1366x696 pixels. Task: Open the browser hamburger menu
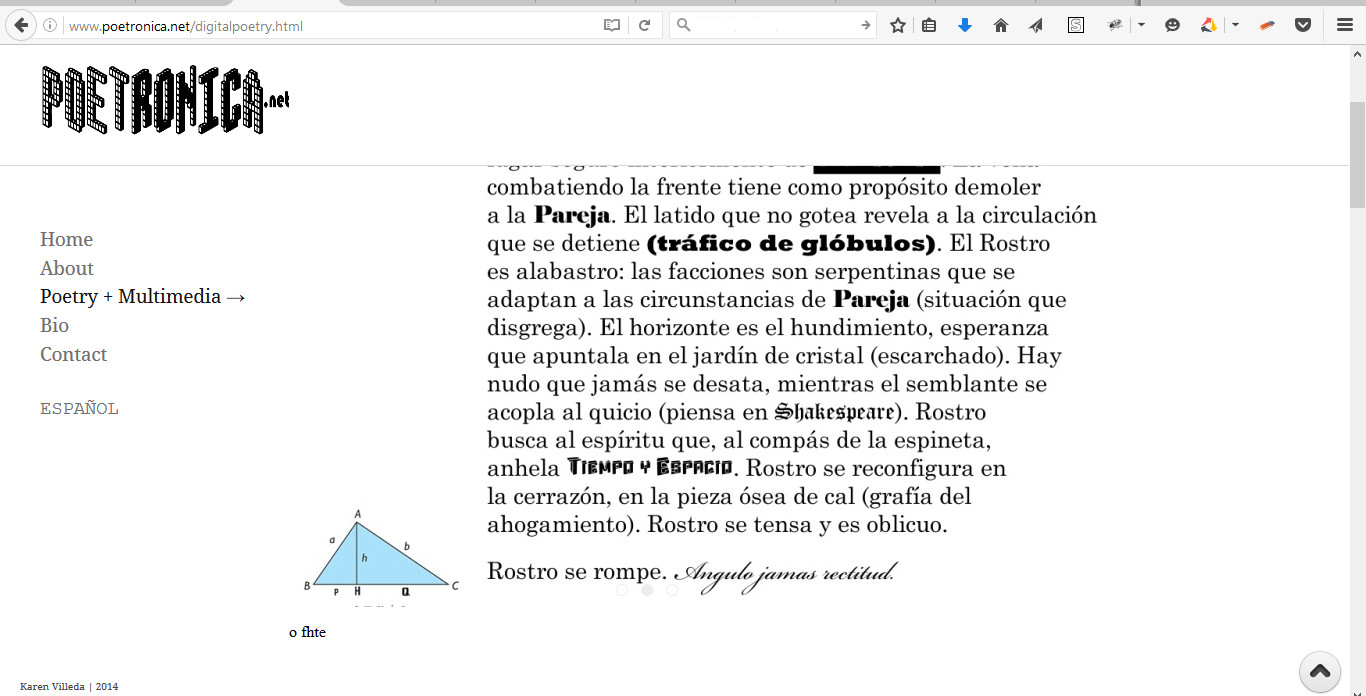(1345, 26)
